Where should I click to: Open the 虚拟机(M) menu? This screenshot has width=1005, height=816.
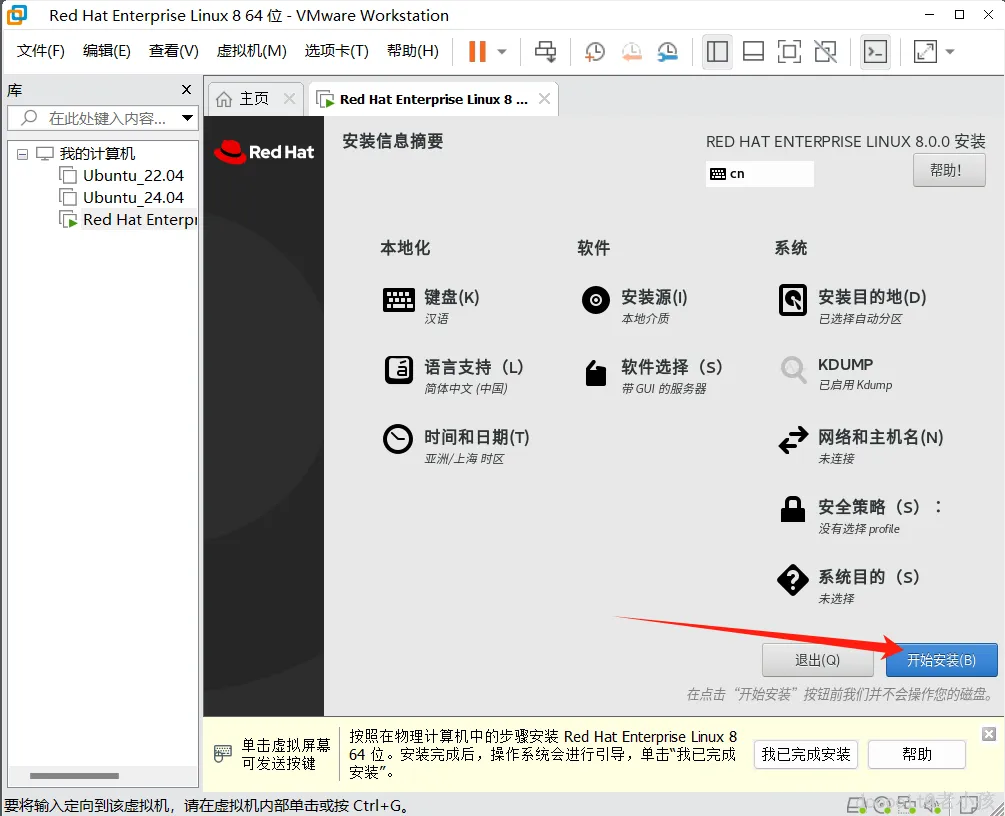(249, 50)
